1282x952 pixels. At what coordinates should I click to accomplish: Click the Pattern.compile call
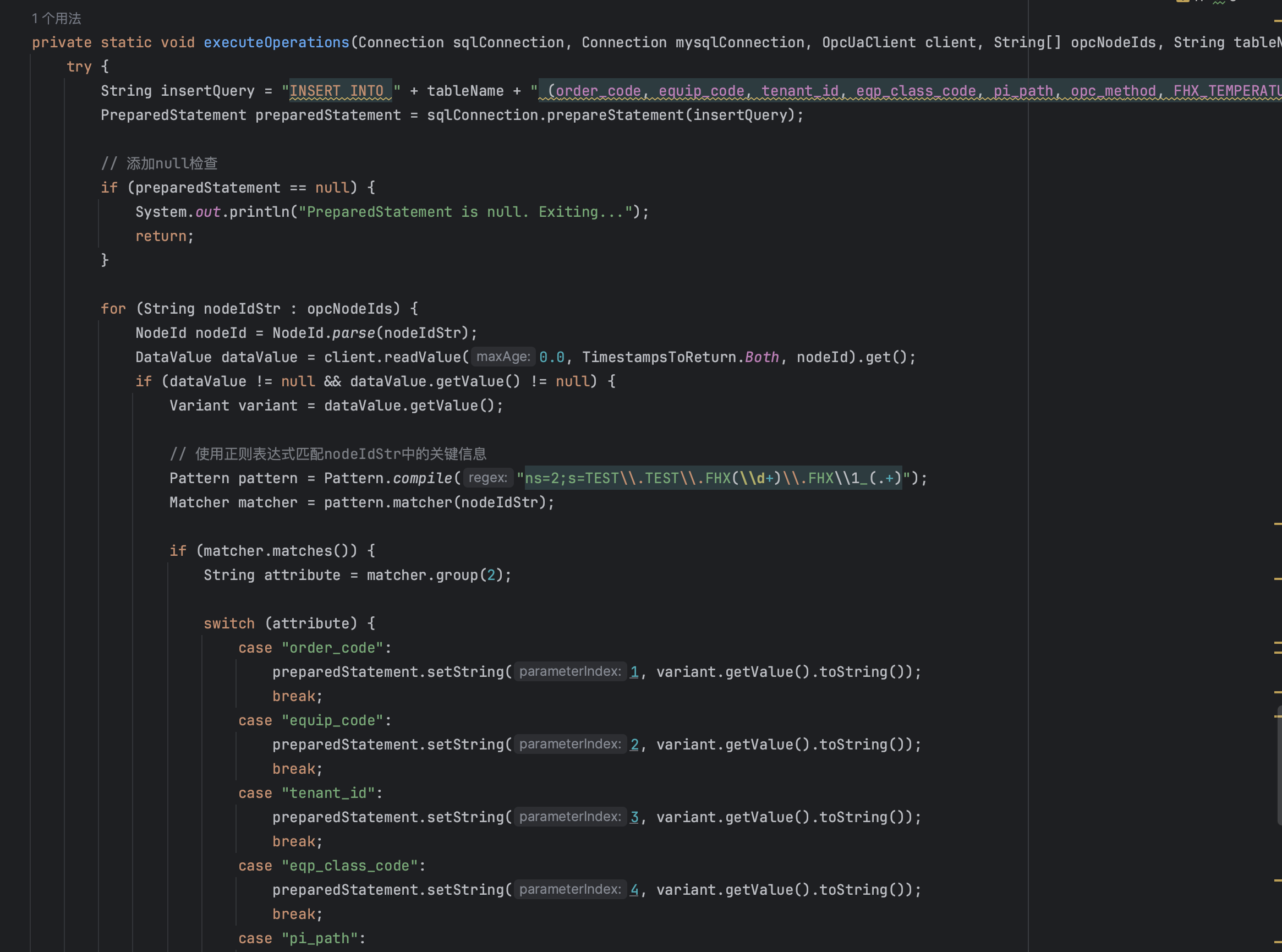click(388, 478)
